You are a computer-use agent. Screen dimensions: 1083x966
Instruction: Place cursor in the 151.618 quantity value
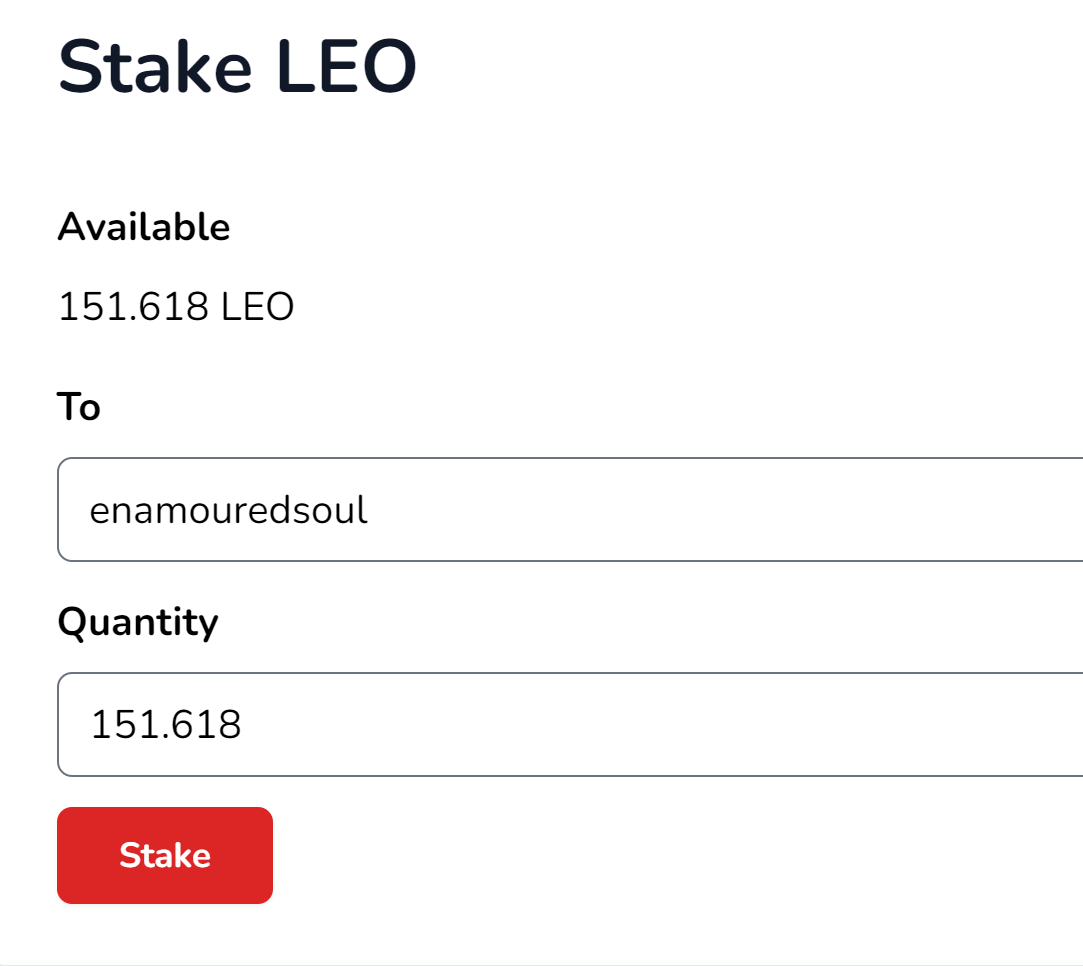click(166, 724)
